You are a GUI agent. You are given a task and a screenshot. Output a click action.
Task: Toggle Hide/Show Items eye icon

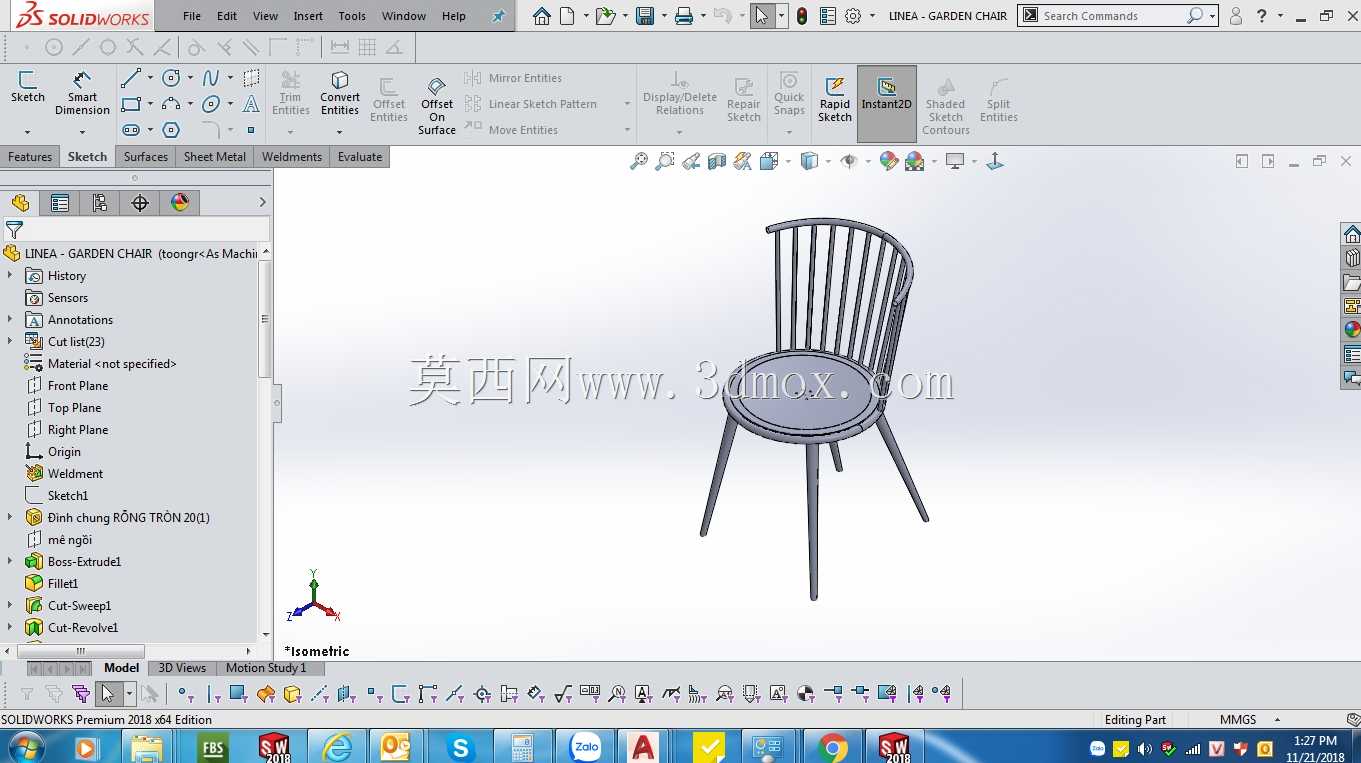point(849,161)
